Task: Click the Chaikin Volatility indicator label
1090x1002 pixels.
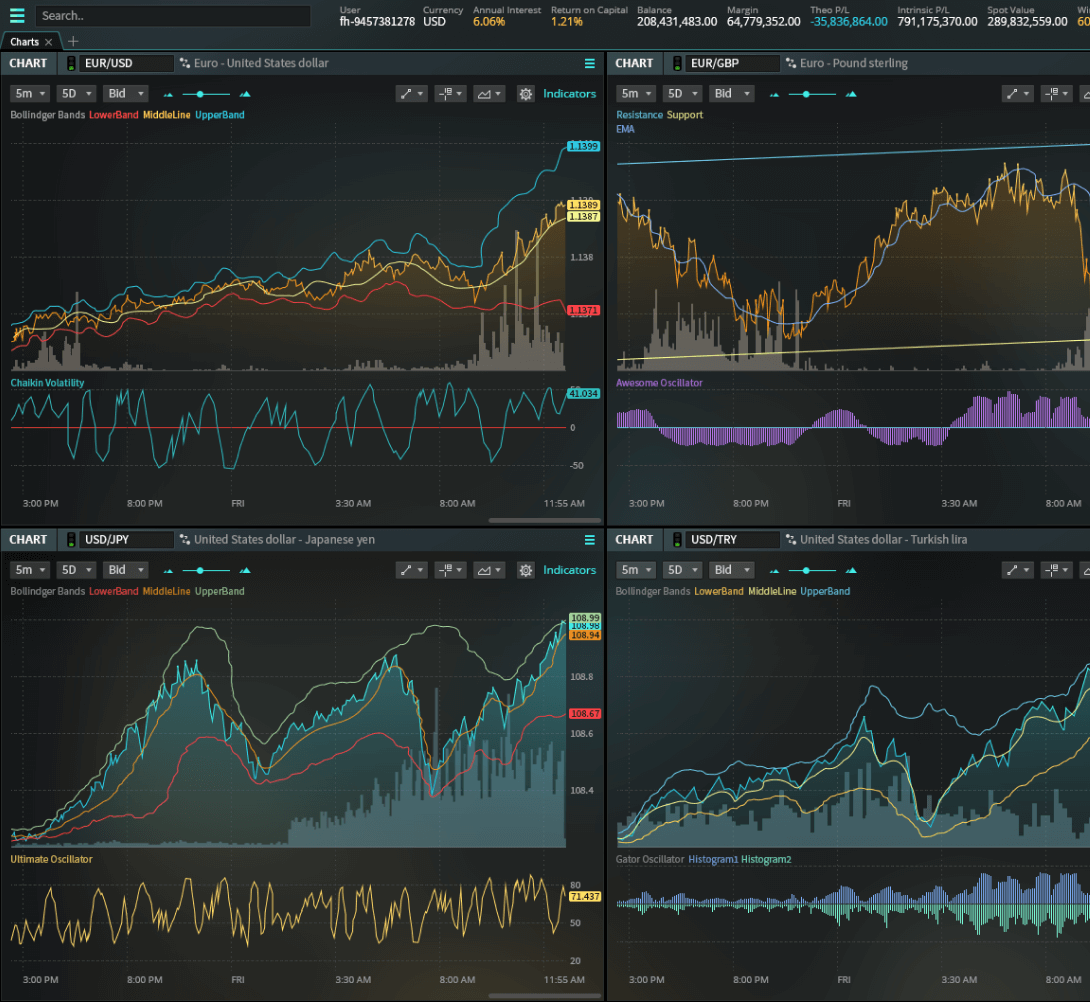Action: 47,382
